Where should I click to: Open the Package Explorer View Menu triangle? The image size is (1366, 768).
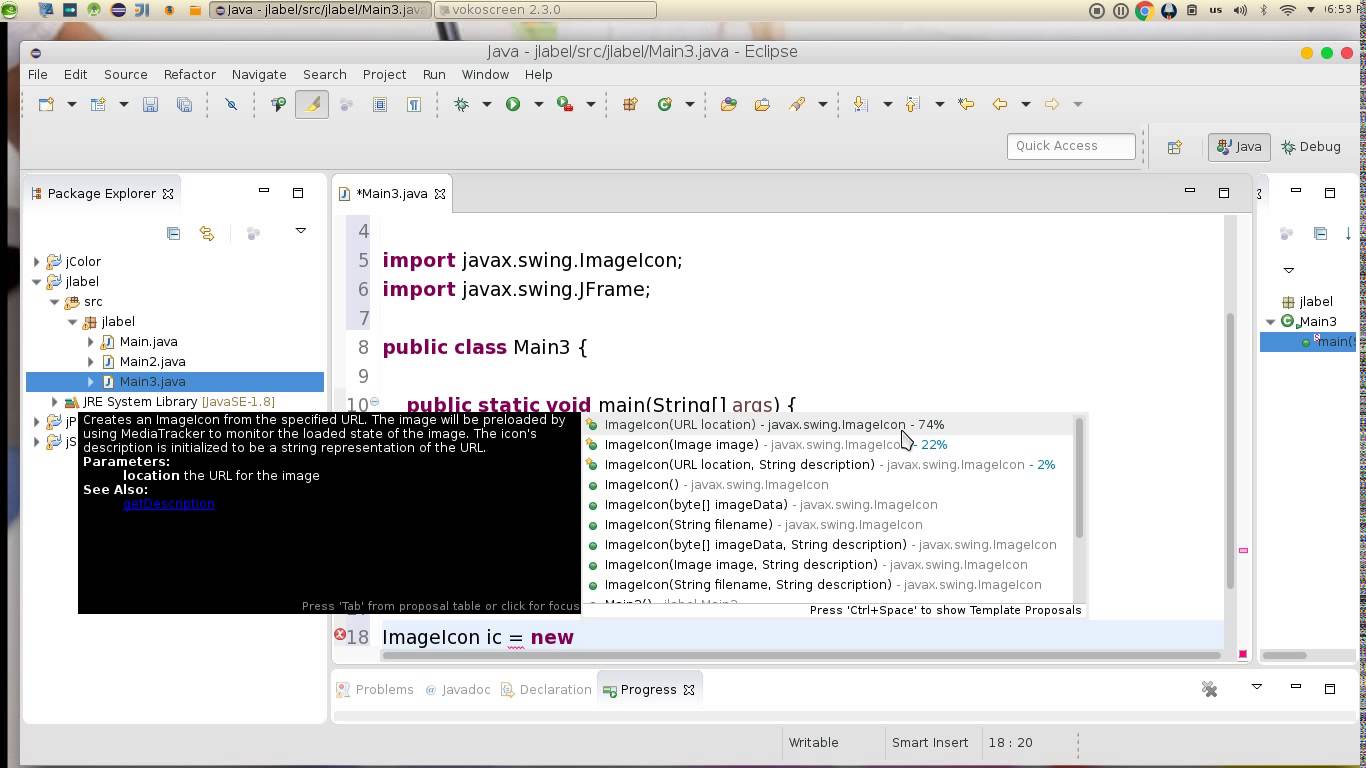click(x=300, y=232)
